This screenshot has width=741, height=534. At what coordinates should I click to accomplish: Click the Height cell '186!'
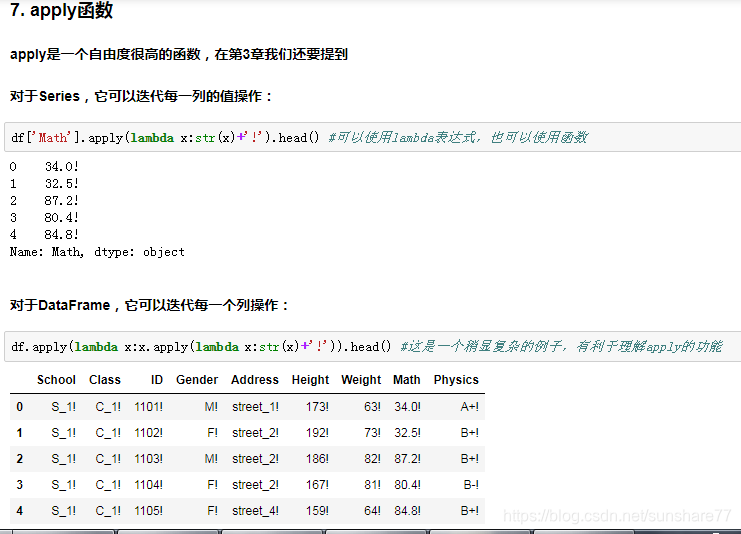[x=317, y=459]
